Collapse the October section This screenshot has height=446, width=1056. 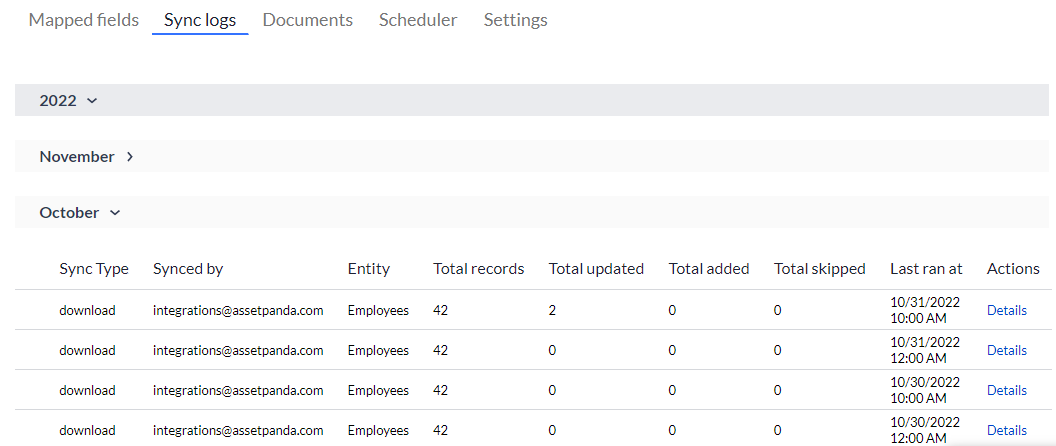pyautogui.click(x=80, y=213)
